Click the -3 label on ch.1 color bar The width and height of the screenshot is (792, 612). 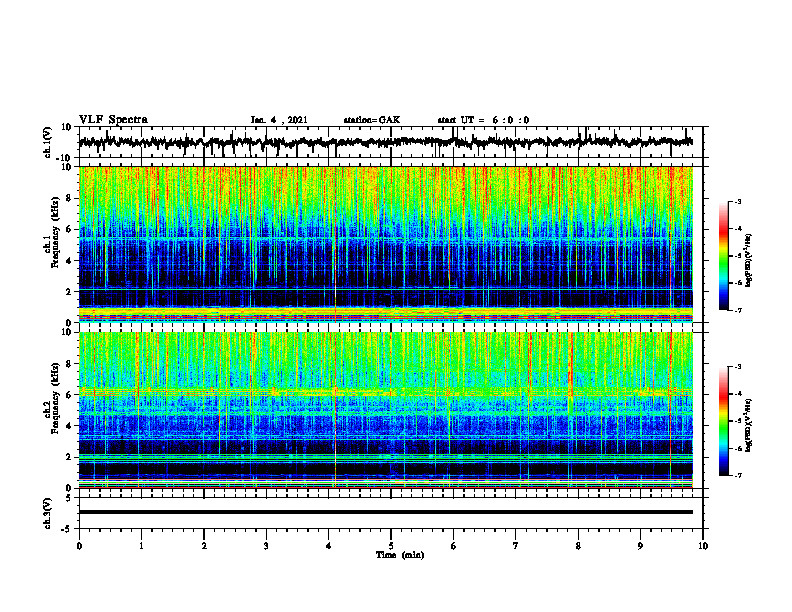click(737, 201)
